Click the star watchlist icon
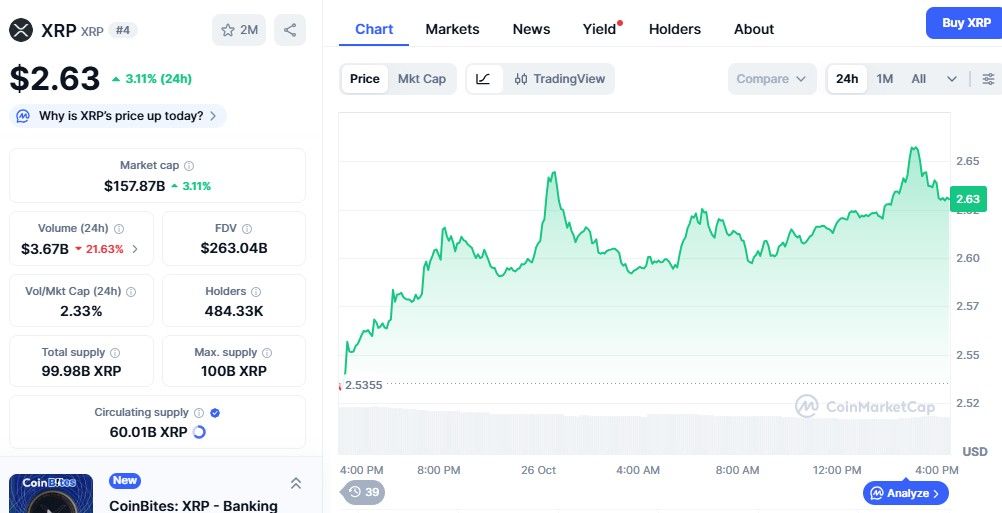This screenshot has height=513, width=1002. point(228,30)
